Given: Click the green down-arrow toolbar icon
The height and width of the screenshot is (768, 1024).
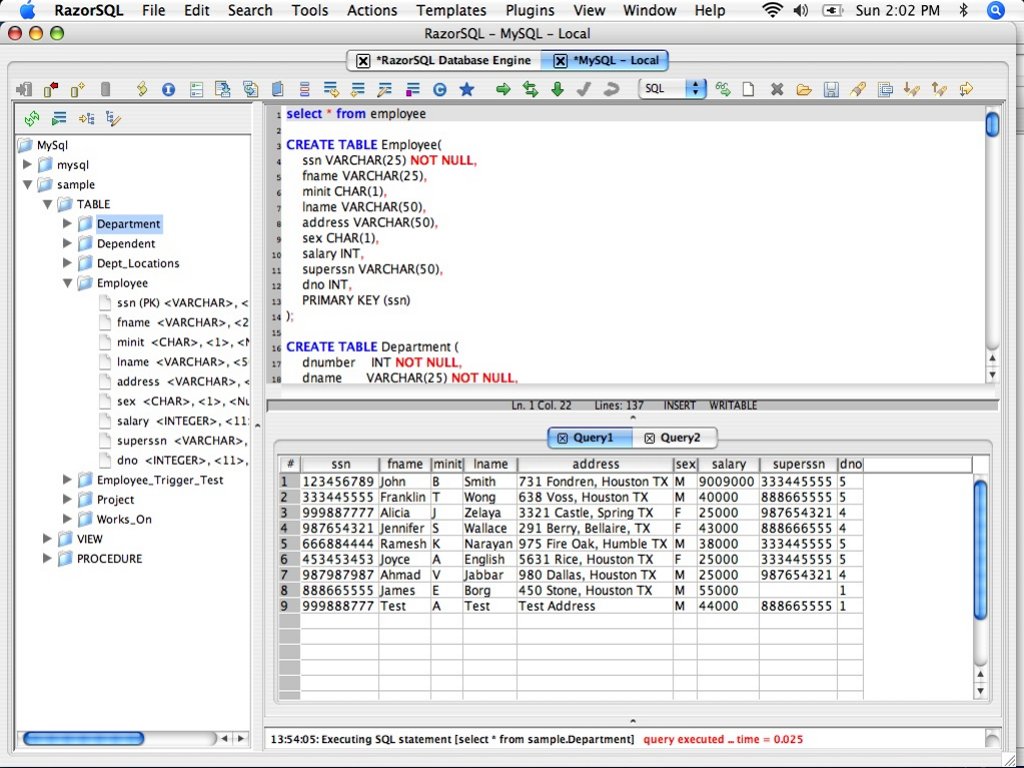Looking at the screenshot, I should coord(557,89).
